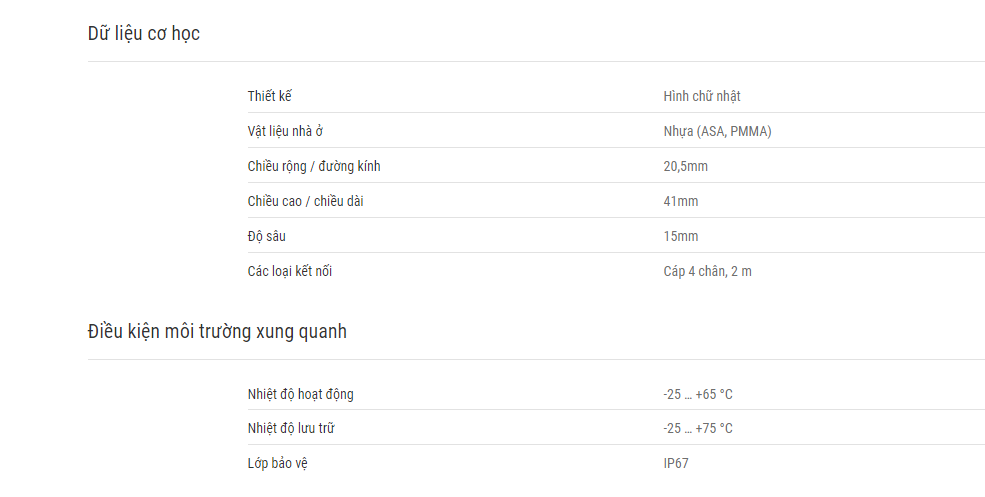Viewport: 985px width, 497px height.
Task: Select 'Chiều cao / chiều dài' label
Action: click(305, 202)
